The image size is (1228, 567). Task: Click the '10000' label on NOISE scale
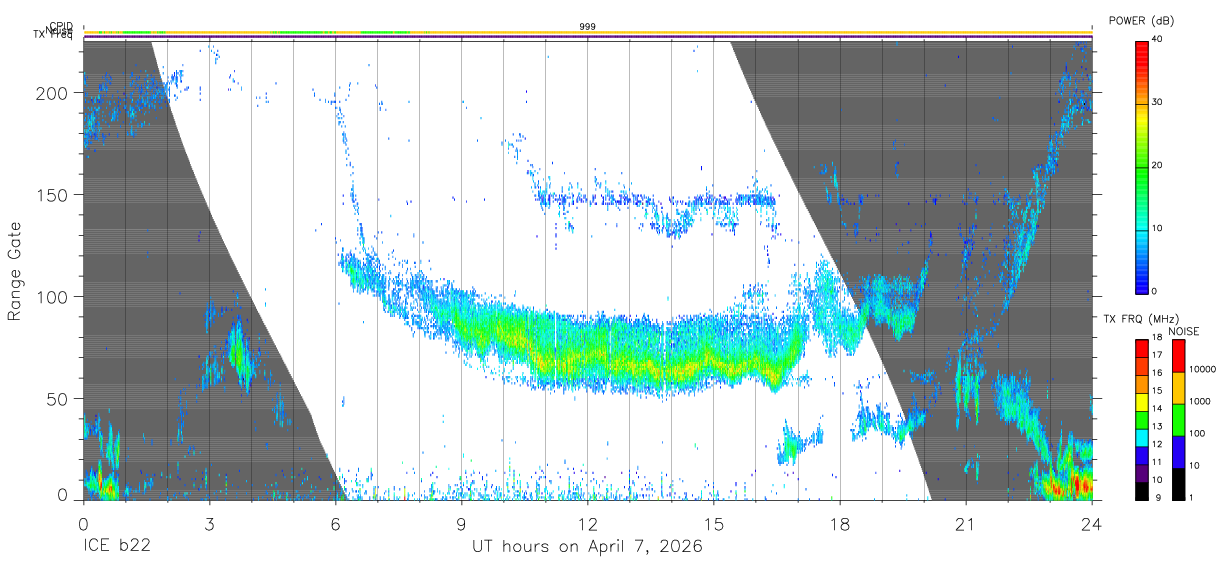click(1204, 369)
